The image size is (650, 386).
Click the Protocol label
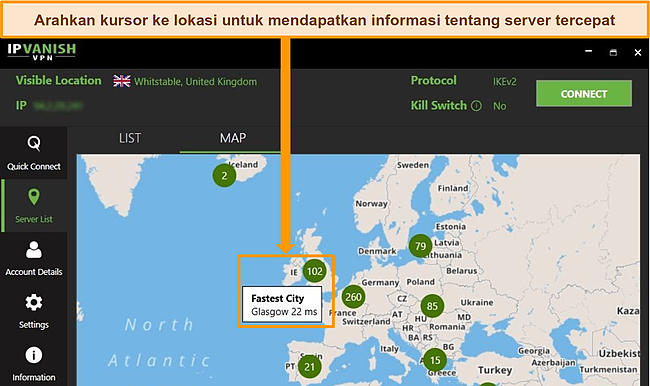(x=434, y=80)
